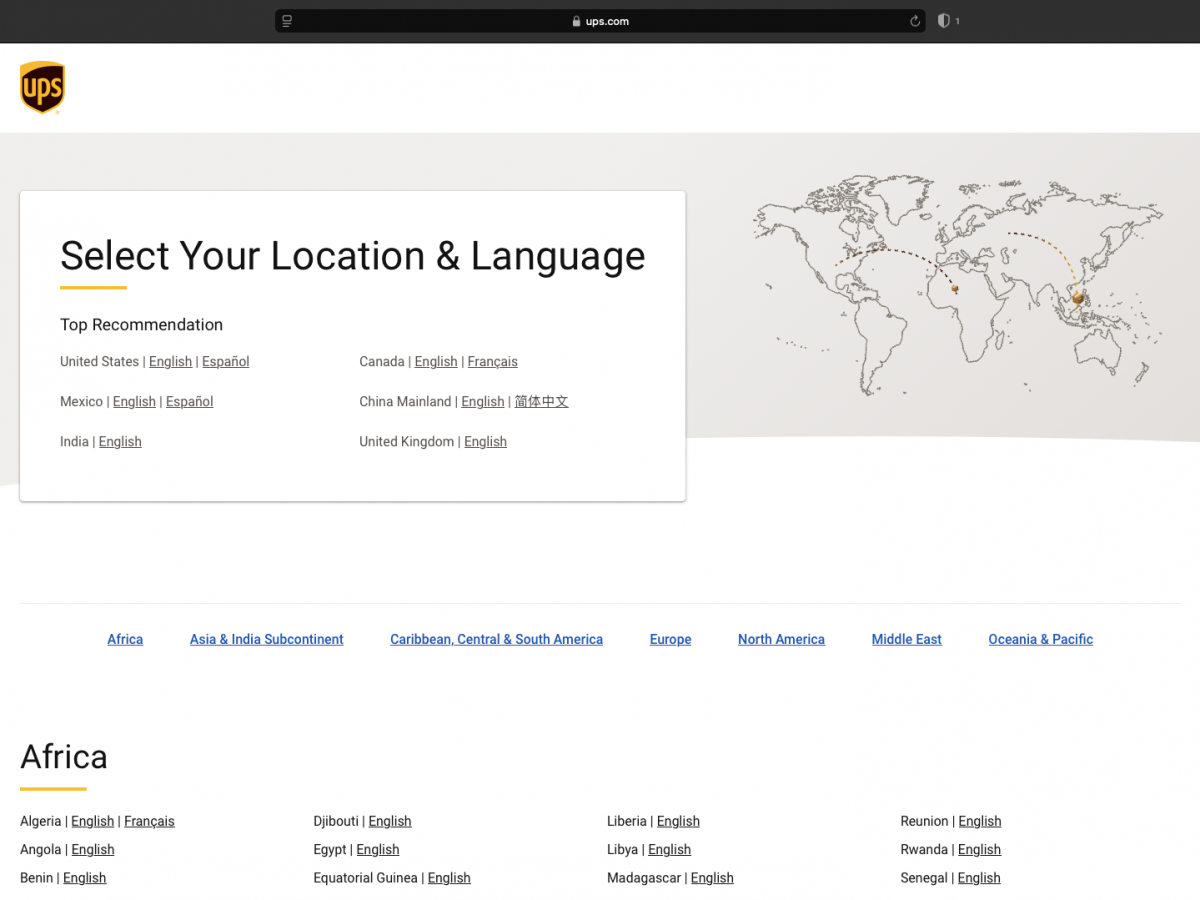The width and height of the screenshot is (1200, 900).
Task: Jump to the Africa region section
Action: (x=125, y=639)
